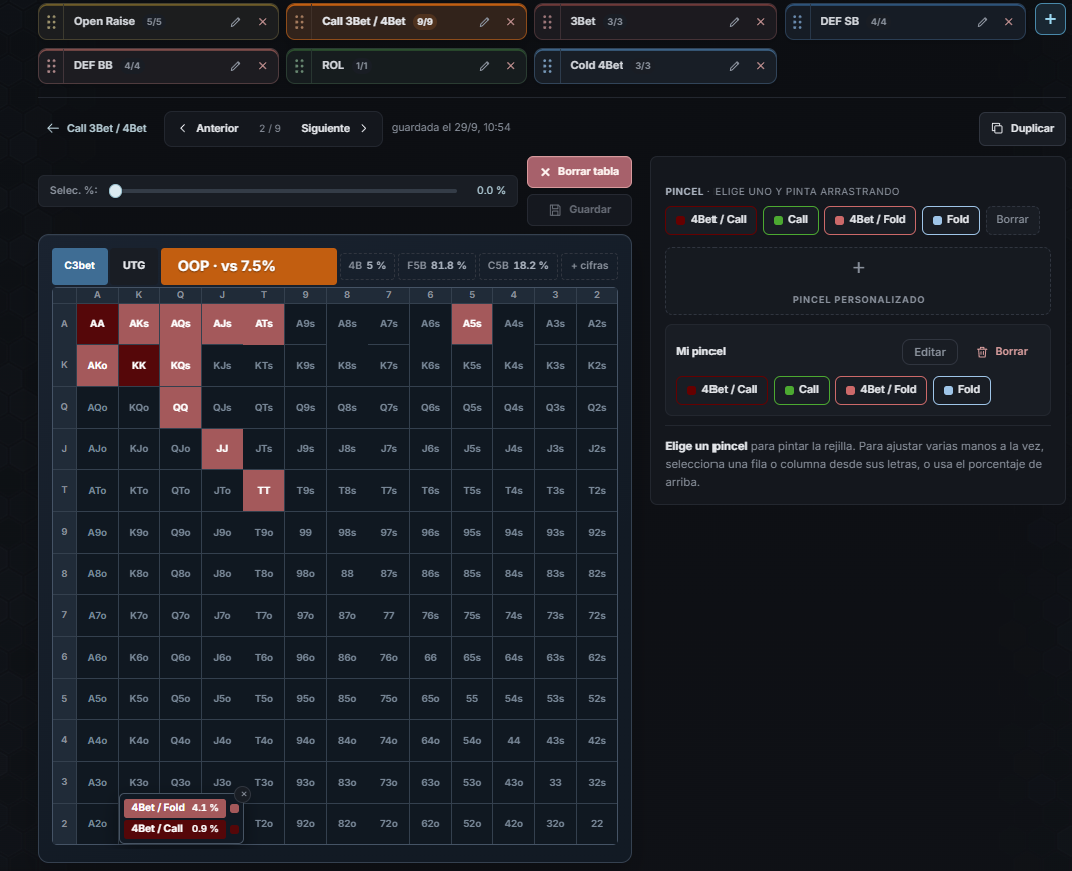Edit the Open Raise category name
Viewport: 1072px width, 871px height.
[x=235, y=22]
